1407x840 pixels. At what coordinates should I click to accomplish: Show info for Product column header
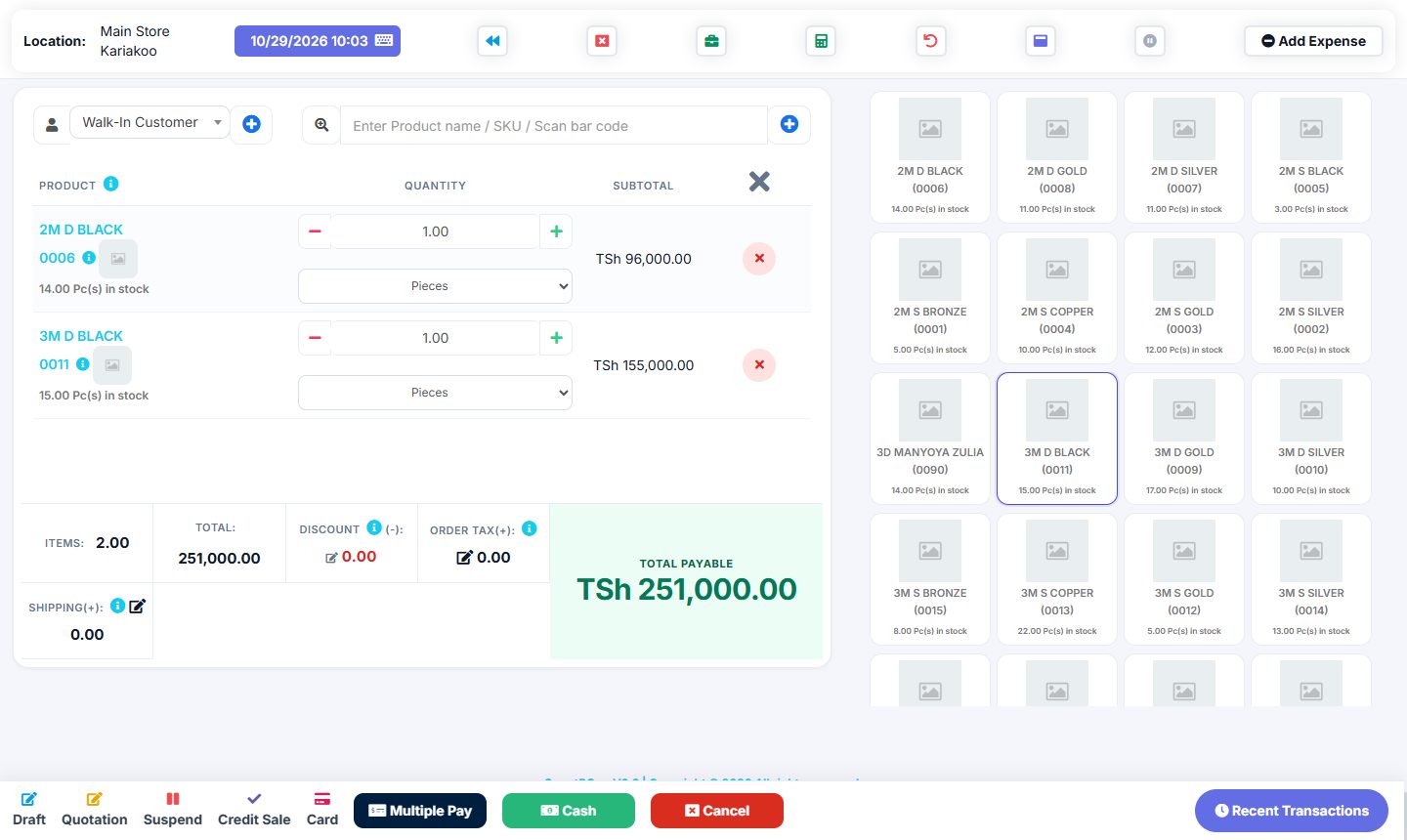click(x=111, y=184)
